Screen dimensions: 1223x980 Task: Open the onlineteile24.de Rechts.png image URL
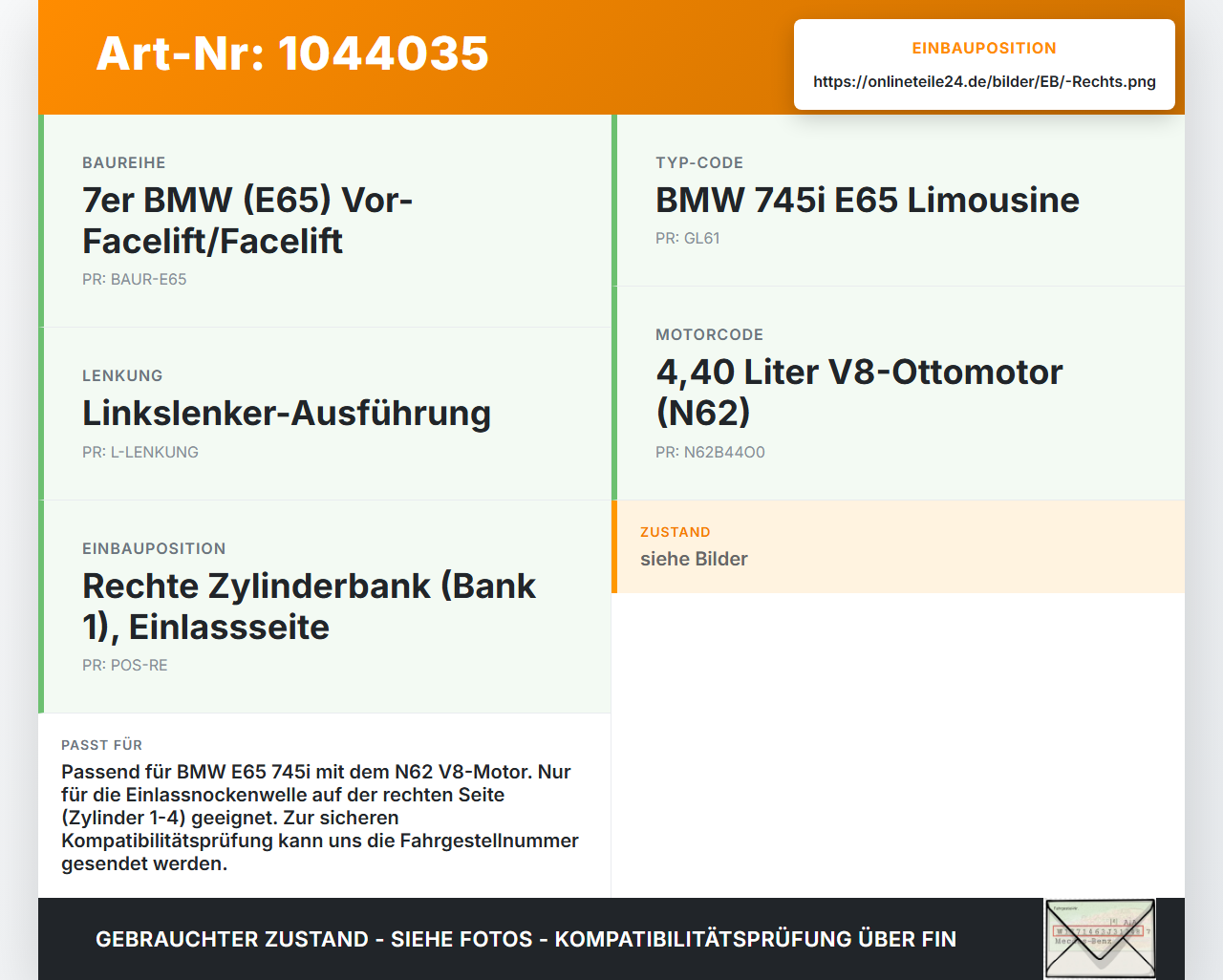pos(984,82)
